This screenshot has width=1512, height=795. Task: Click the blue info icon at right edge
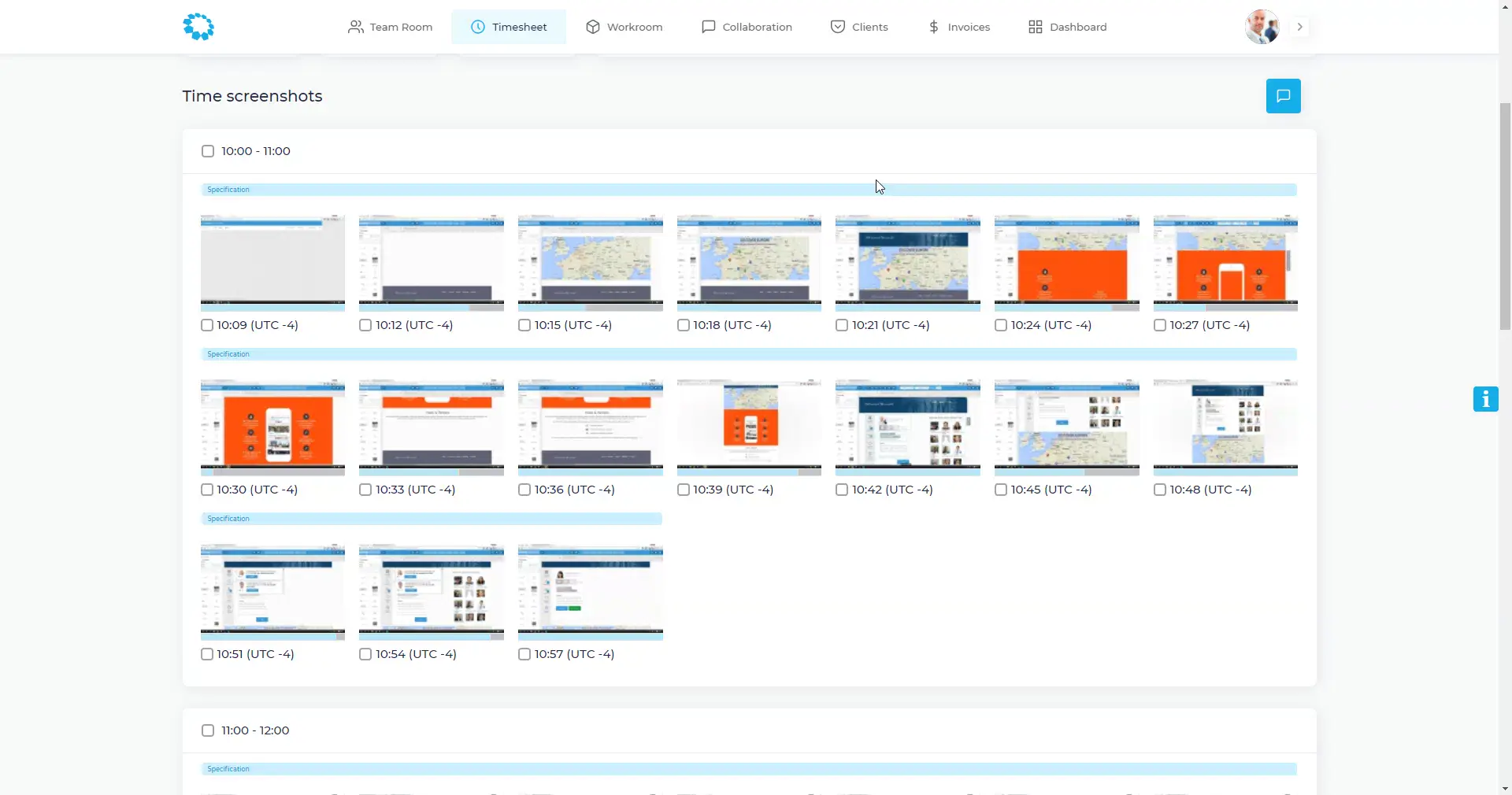(x=1485, y=399)
